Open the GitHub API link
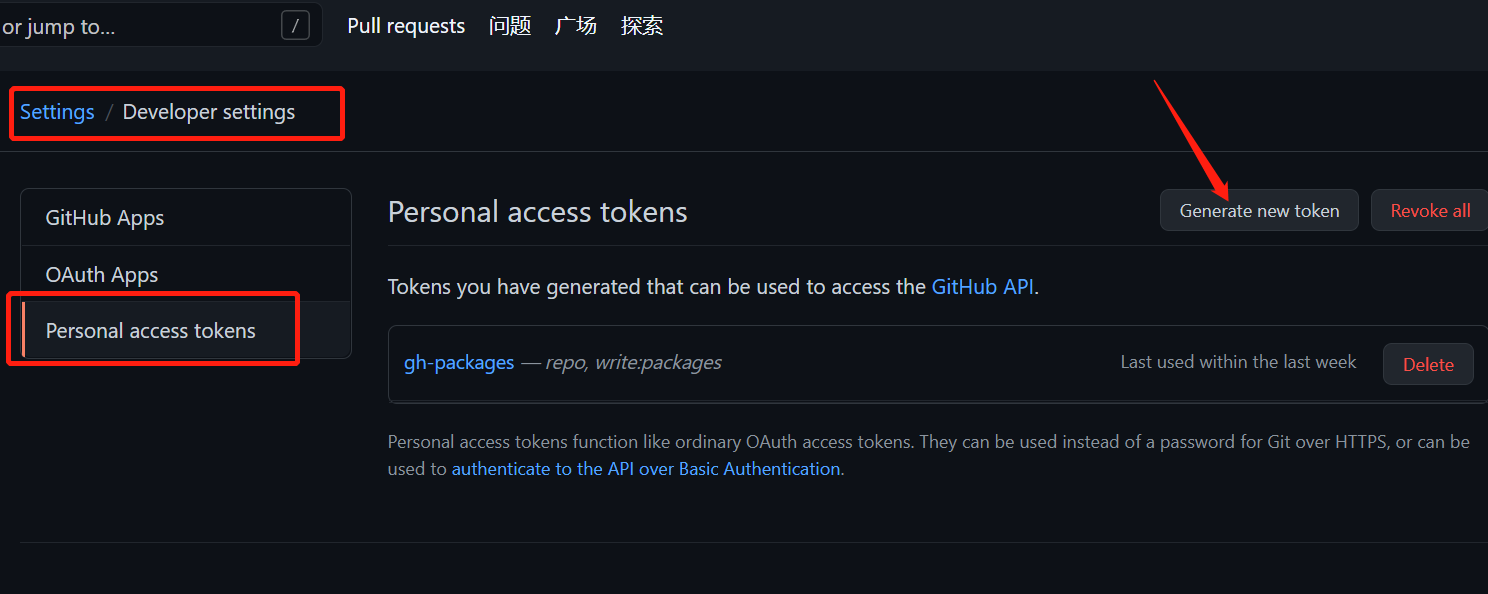Viewport: 1488px width, 594px height. 983,287
